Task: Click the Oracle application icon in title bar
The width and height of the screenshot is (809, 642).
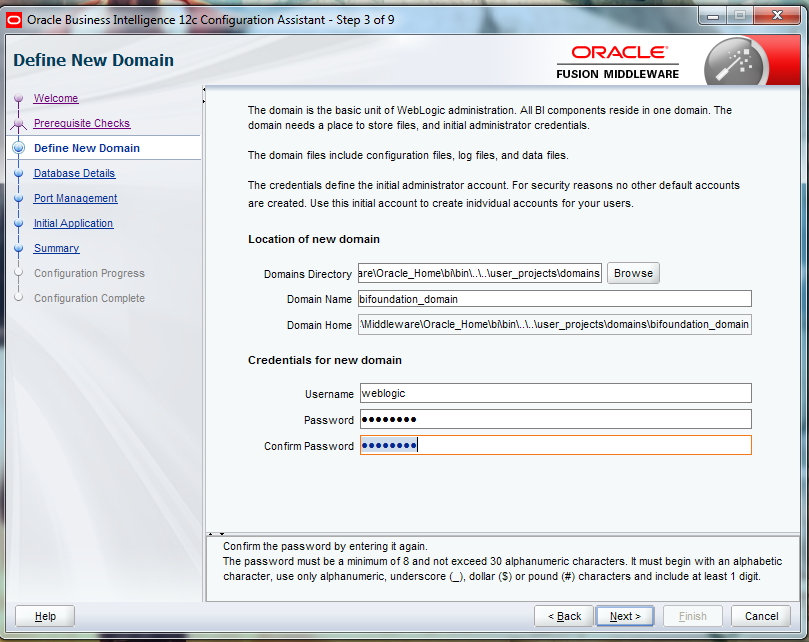Action: [x=14, y=20]
